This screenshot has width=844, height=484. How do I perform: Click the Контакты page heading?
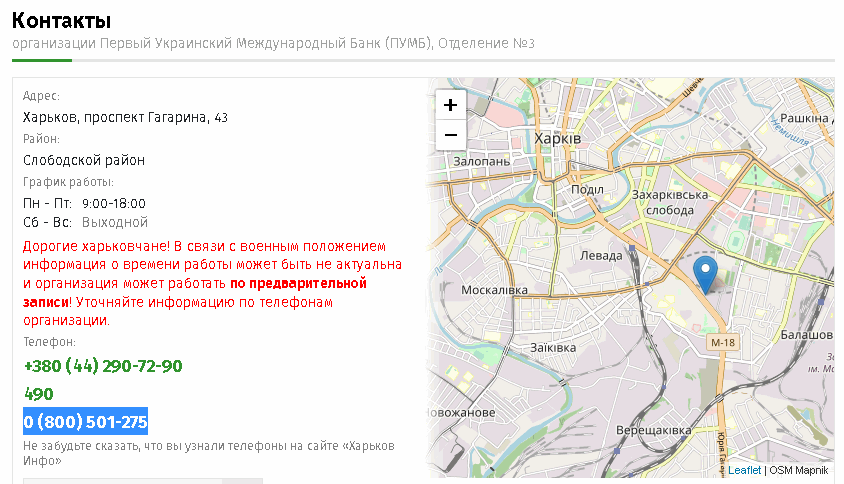click(61, 20)
